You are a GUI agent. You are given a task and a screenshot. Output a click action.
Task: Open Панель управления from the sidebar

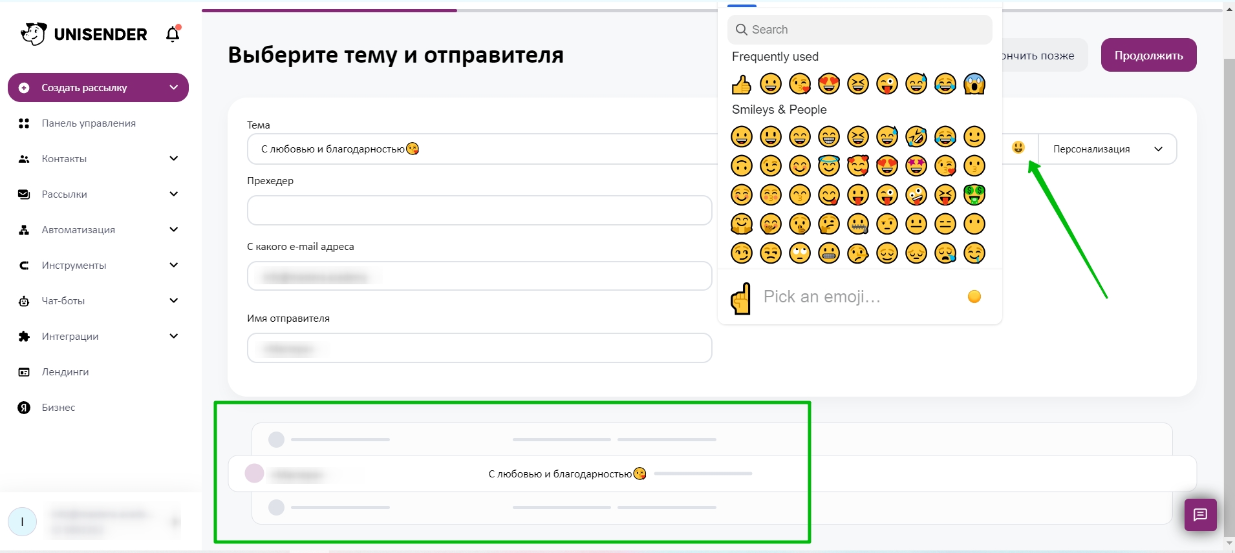coord(88,123)
